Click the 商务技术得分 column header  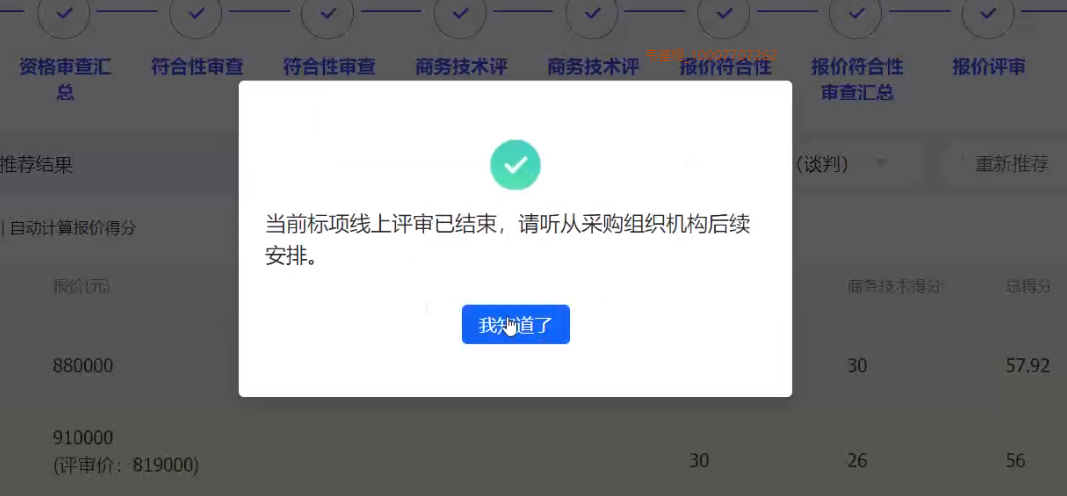click(894, 286)
